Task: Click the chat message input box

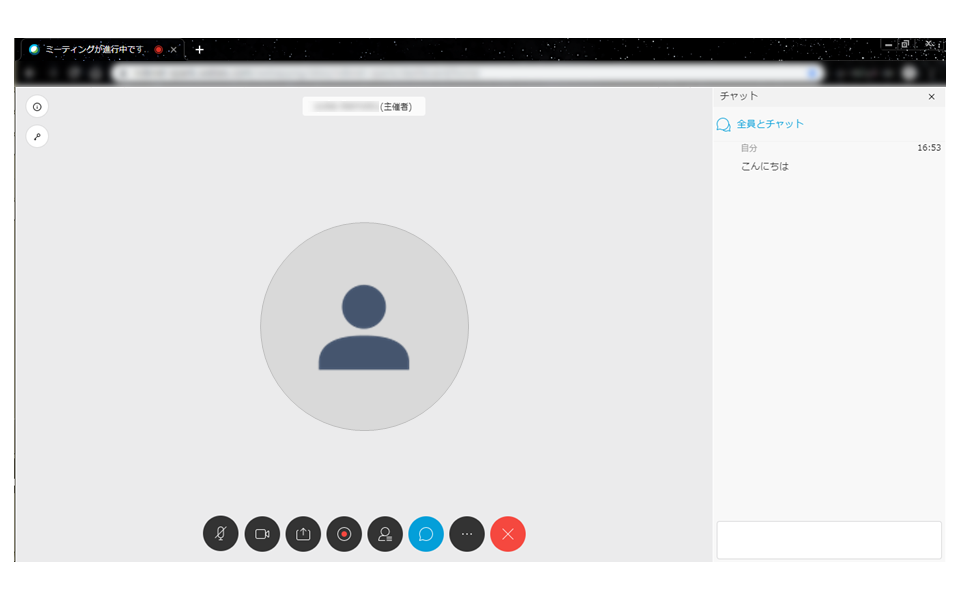Action: coord(829,540)
